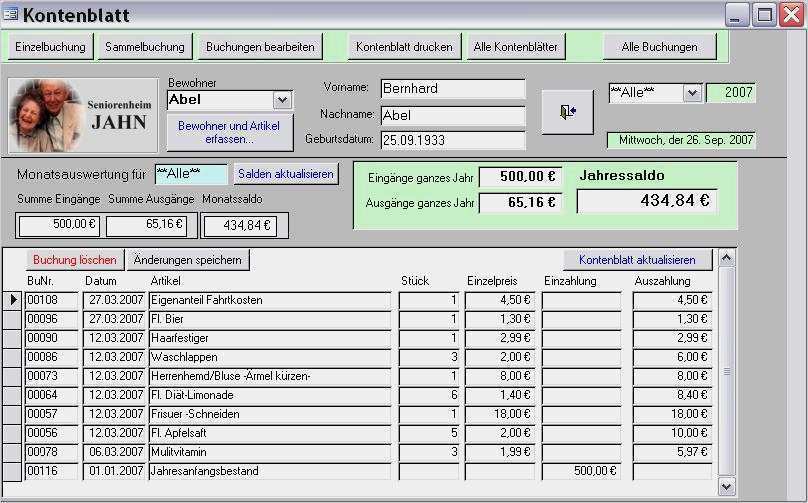Click the vertical scrollbar thumb of list
This screenshot has height=503, width=808.
point(727,371)
